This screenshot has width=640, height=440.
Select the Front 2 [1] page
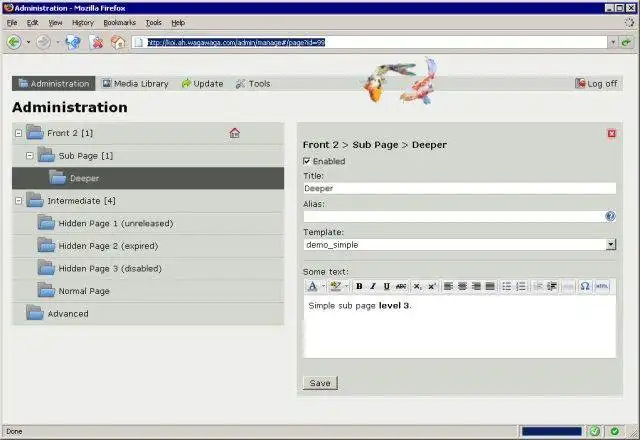70,133
